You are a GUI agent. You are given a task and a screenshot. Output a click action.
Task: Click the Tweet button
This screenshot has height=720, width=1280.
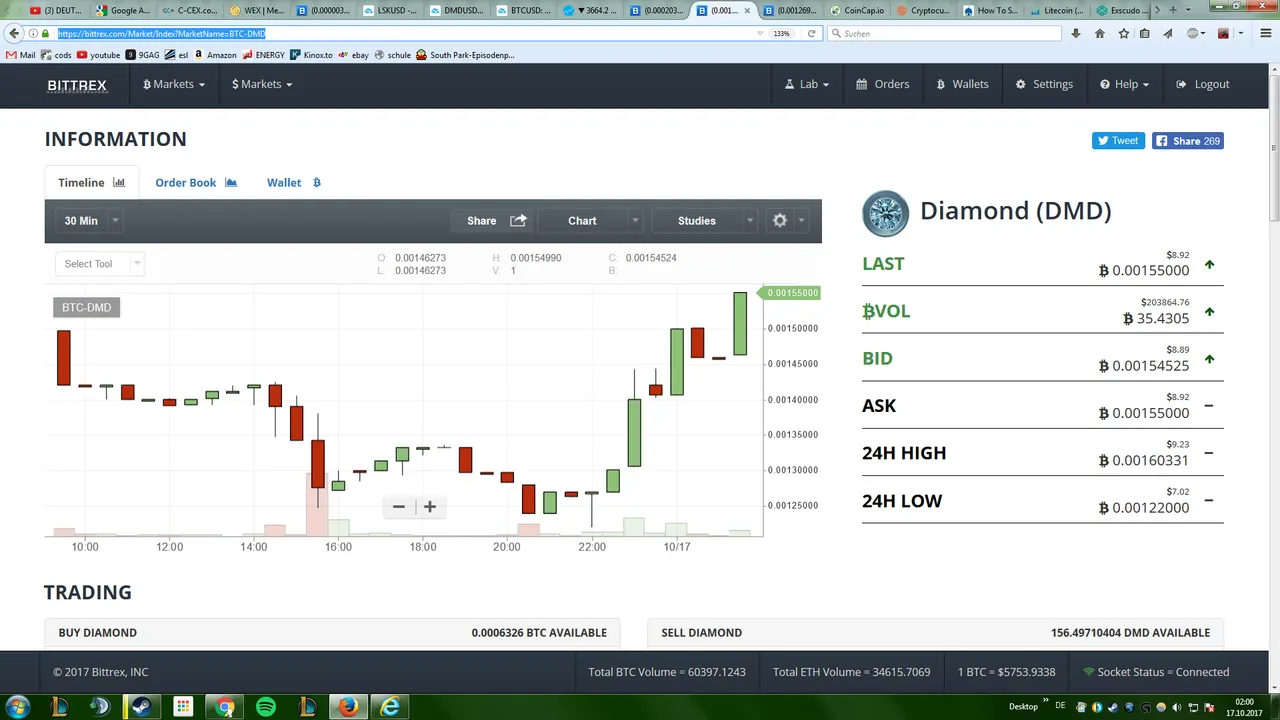click(x=1118, y=141)
